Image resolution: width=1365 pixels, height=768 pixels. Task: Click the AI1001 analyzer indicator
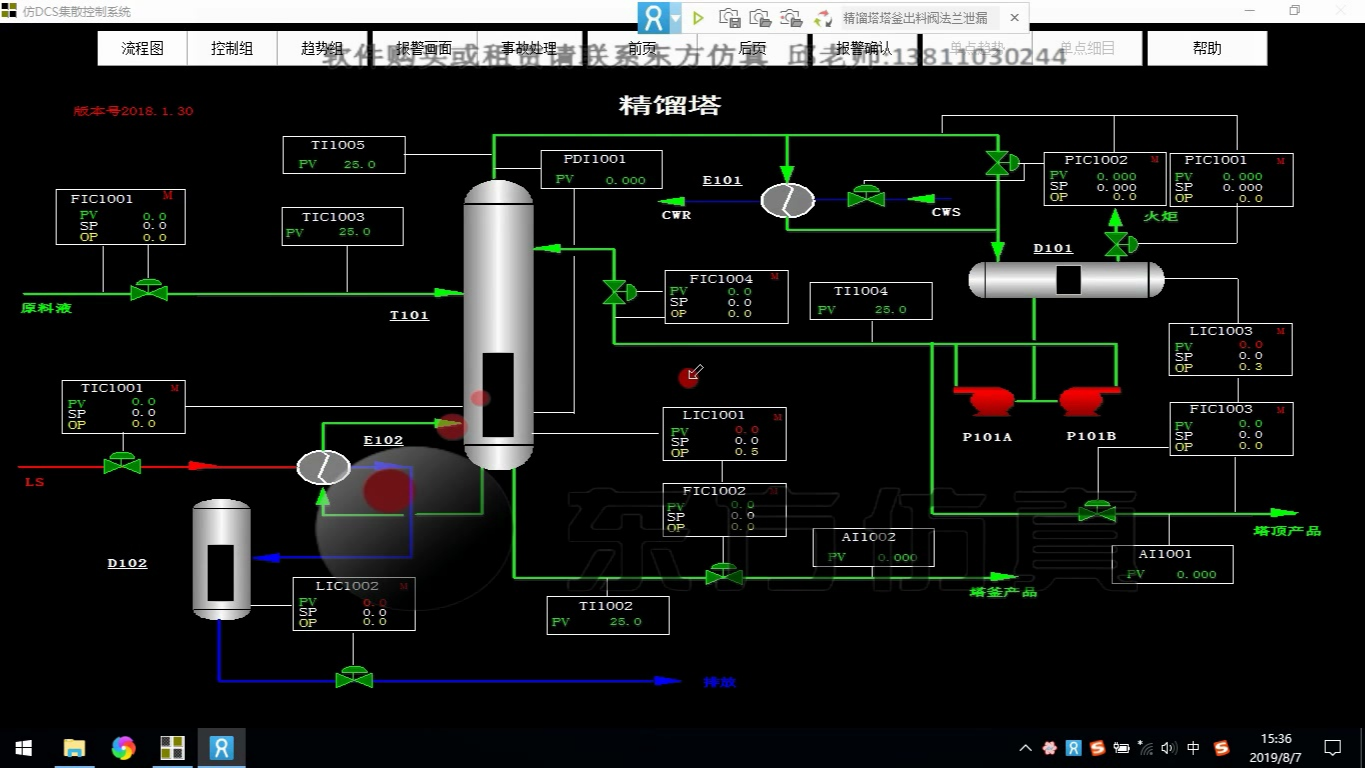pos(1172,564)
